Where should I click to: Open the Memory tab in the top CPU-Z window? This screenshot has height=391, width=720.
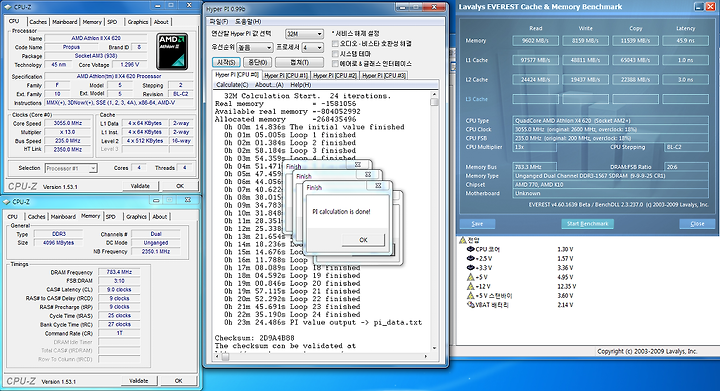click(x=92, y=22)
